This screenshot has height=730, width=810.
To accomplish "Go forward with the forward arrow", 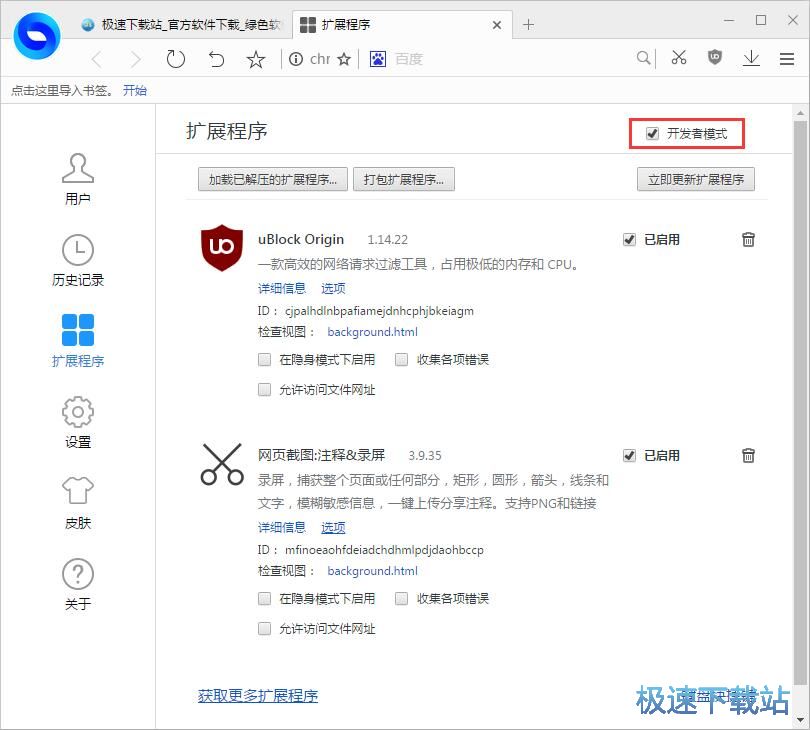I will coord(135,59).
